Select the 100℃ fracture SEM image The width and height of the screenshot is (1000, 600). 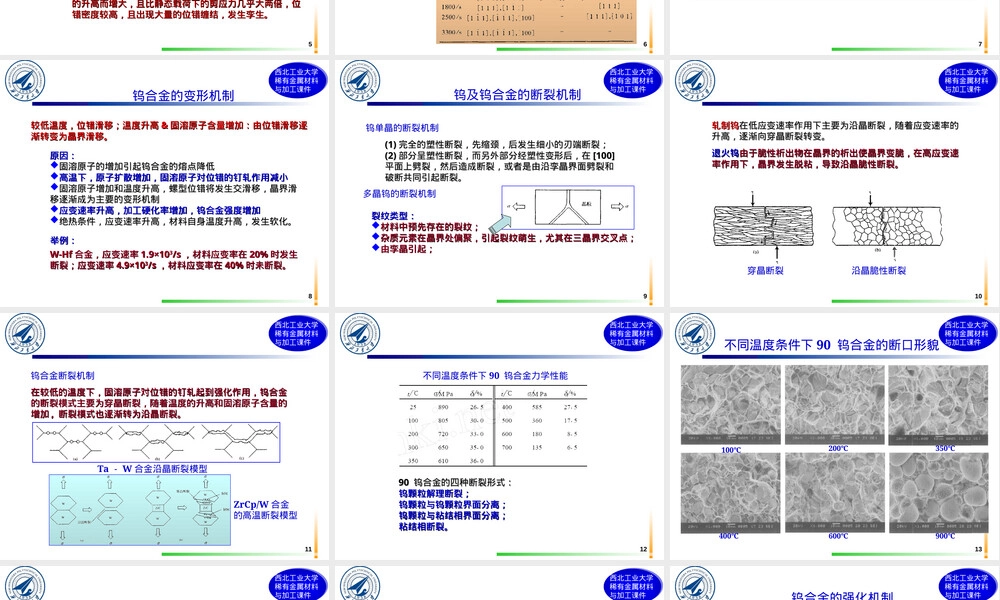(x=730, y=405)
